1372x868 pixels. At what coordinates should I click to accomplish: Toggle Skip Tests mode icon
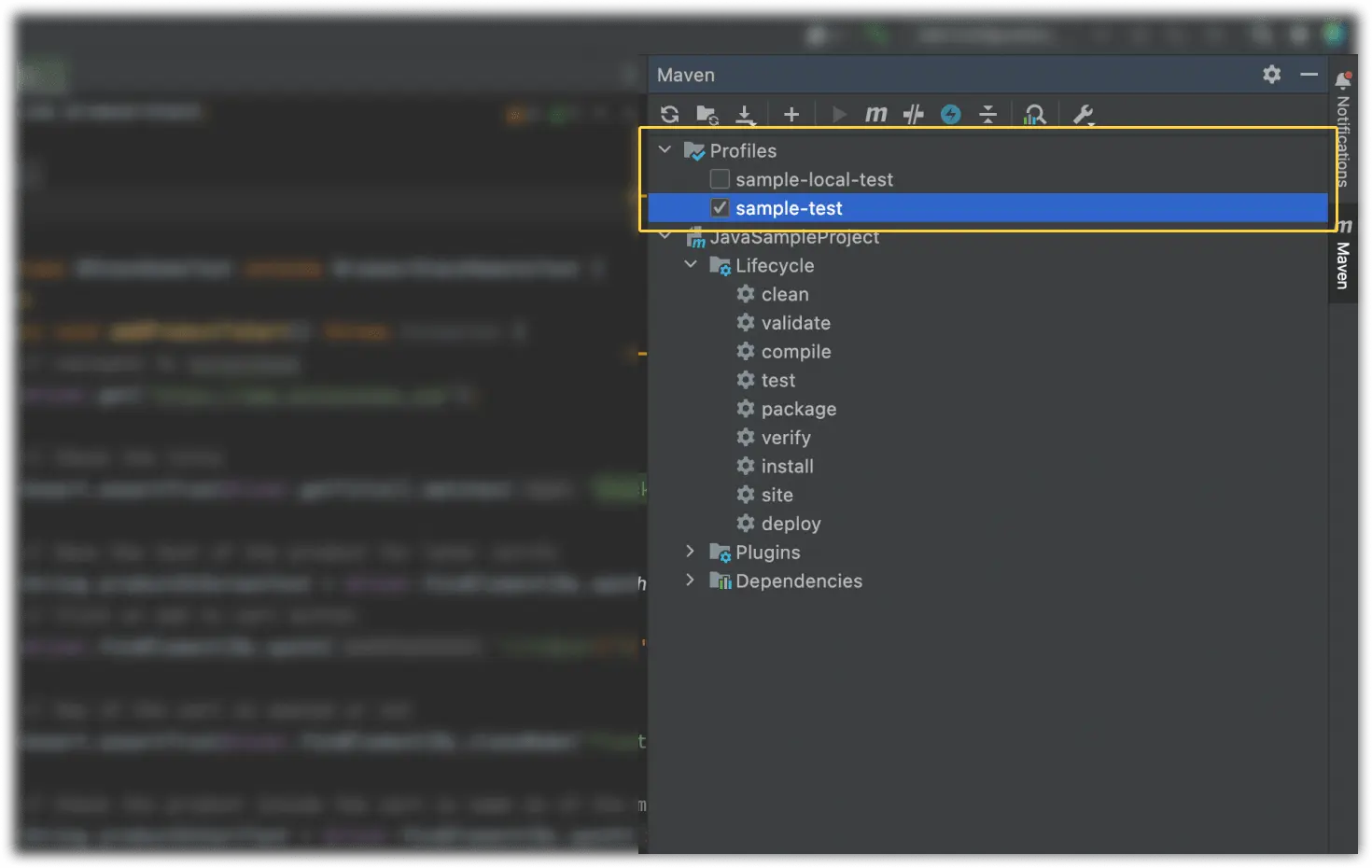click(x=950, y=115)
